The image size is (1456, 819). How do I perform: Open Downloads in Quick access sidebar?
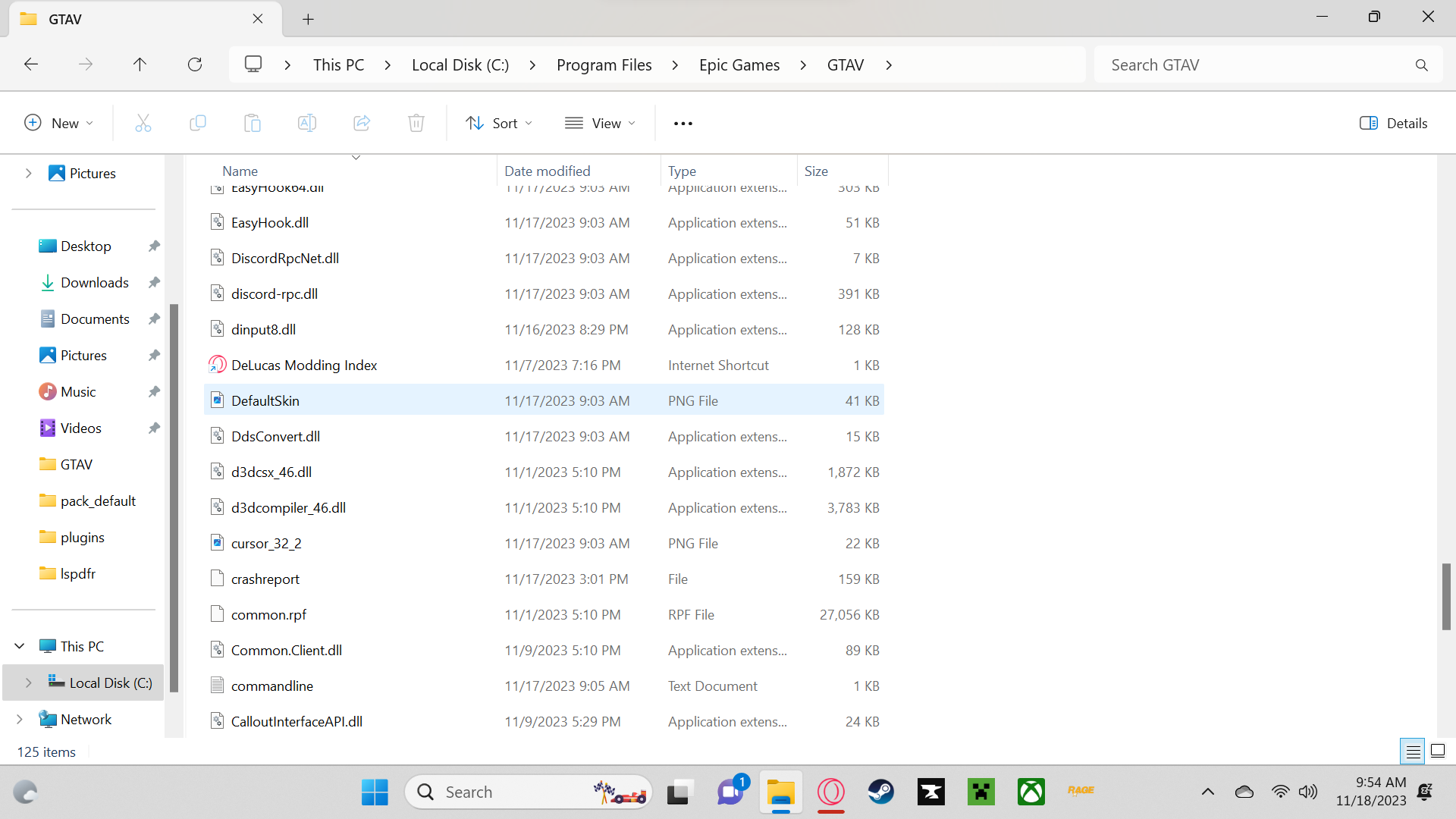(x=94, y=283)
